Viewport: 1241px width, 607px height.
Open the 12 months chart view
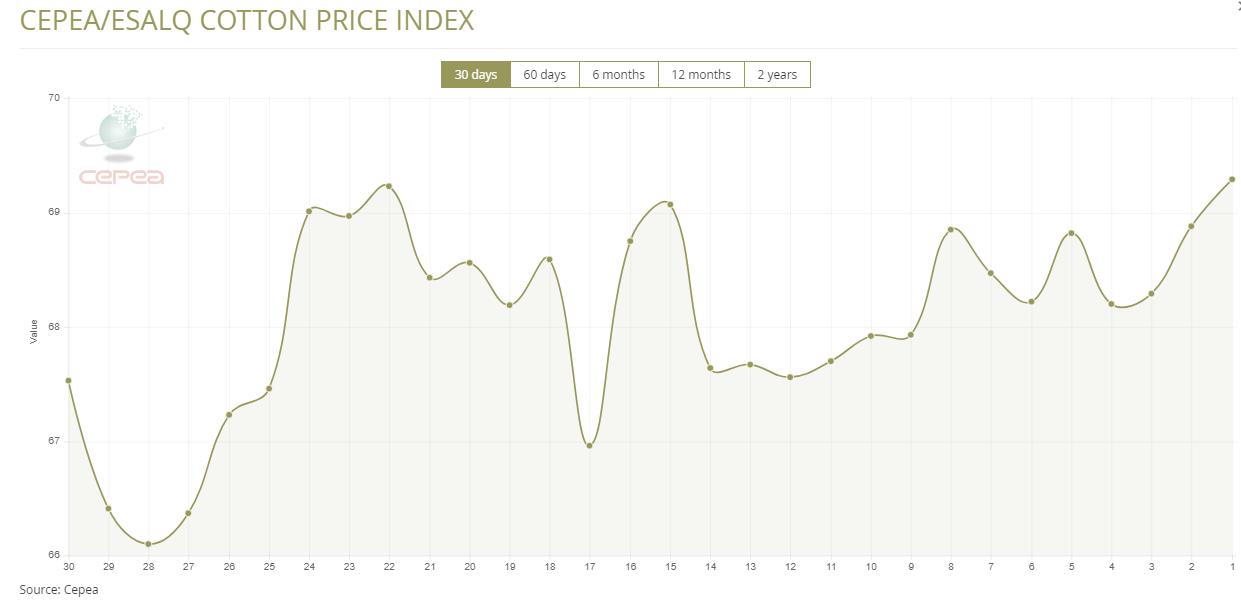pyautogui.click(x=700, y=75)
